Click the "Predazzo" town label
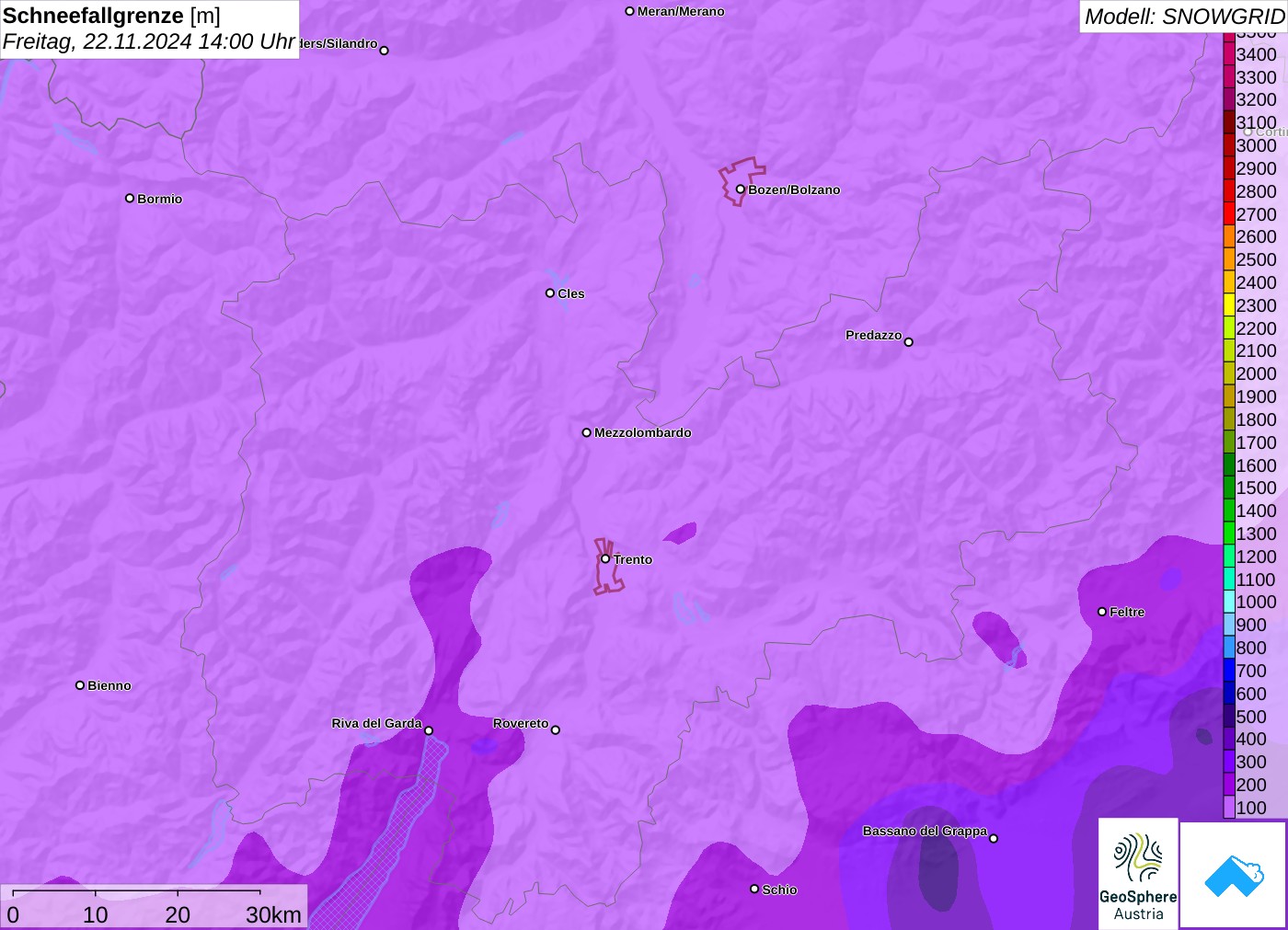 coord(873,335)
